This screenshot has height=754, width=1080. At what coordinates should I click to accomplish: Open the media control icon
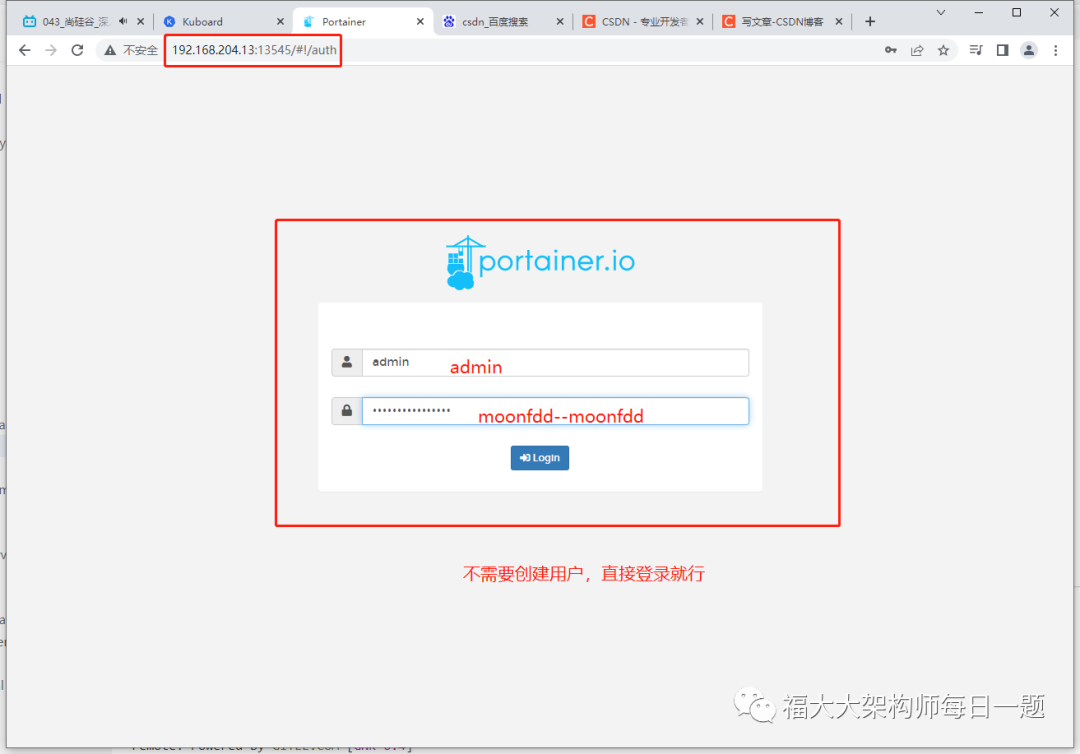point(976,50)
